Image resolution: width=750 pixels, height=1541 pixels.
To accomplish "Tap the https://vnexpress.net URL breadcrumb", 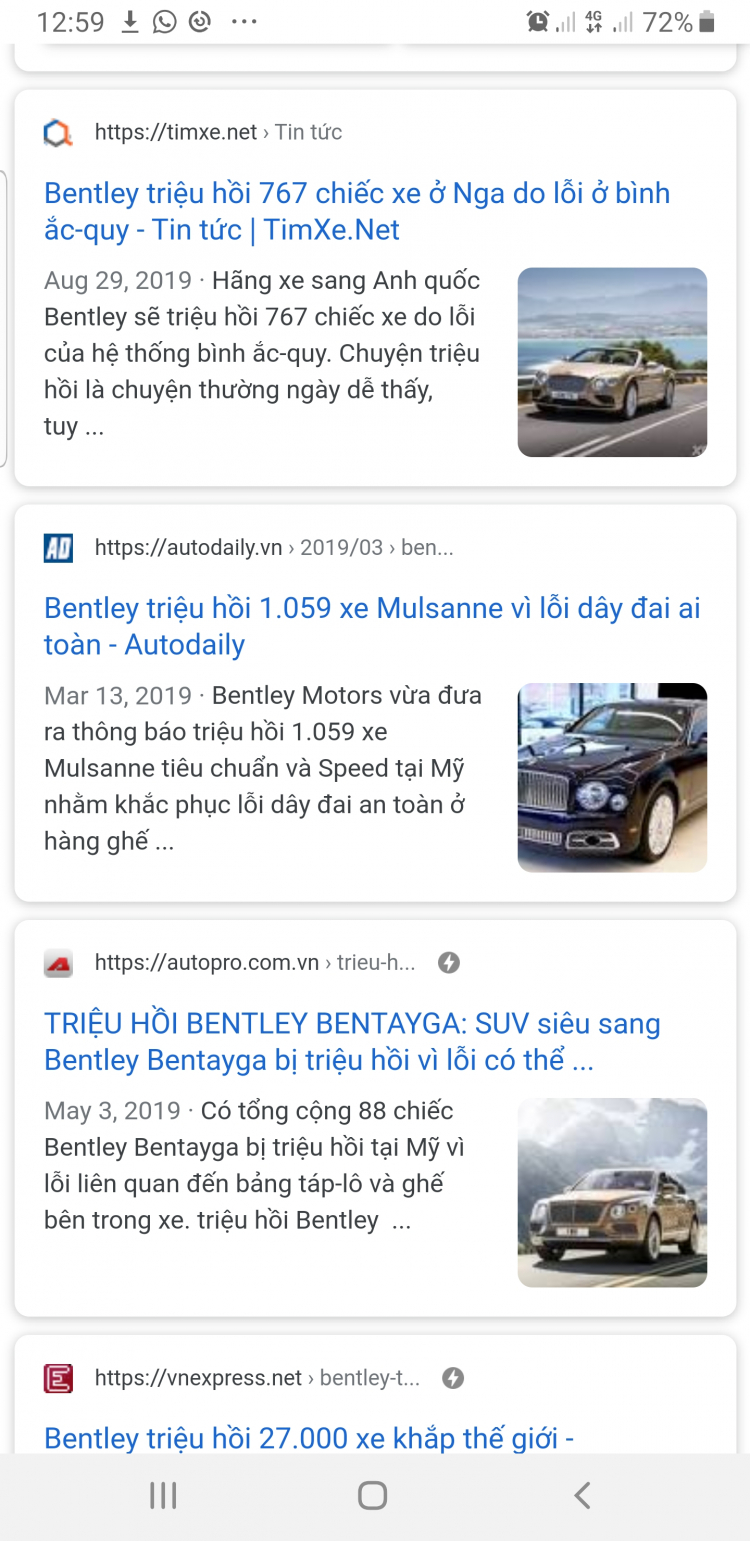I will 257,1378.
